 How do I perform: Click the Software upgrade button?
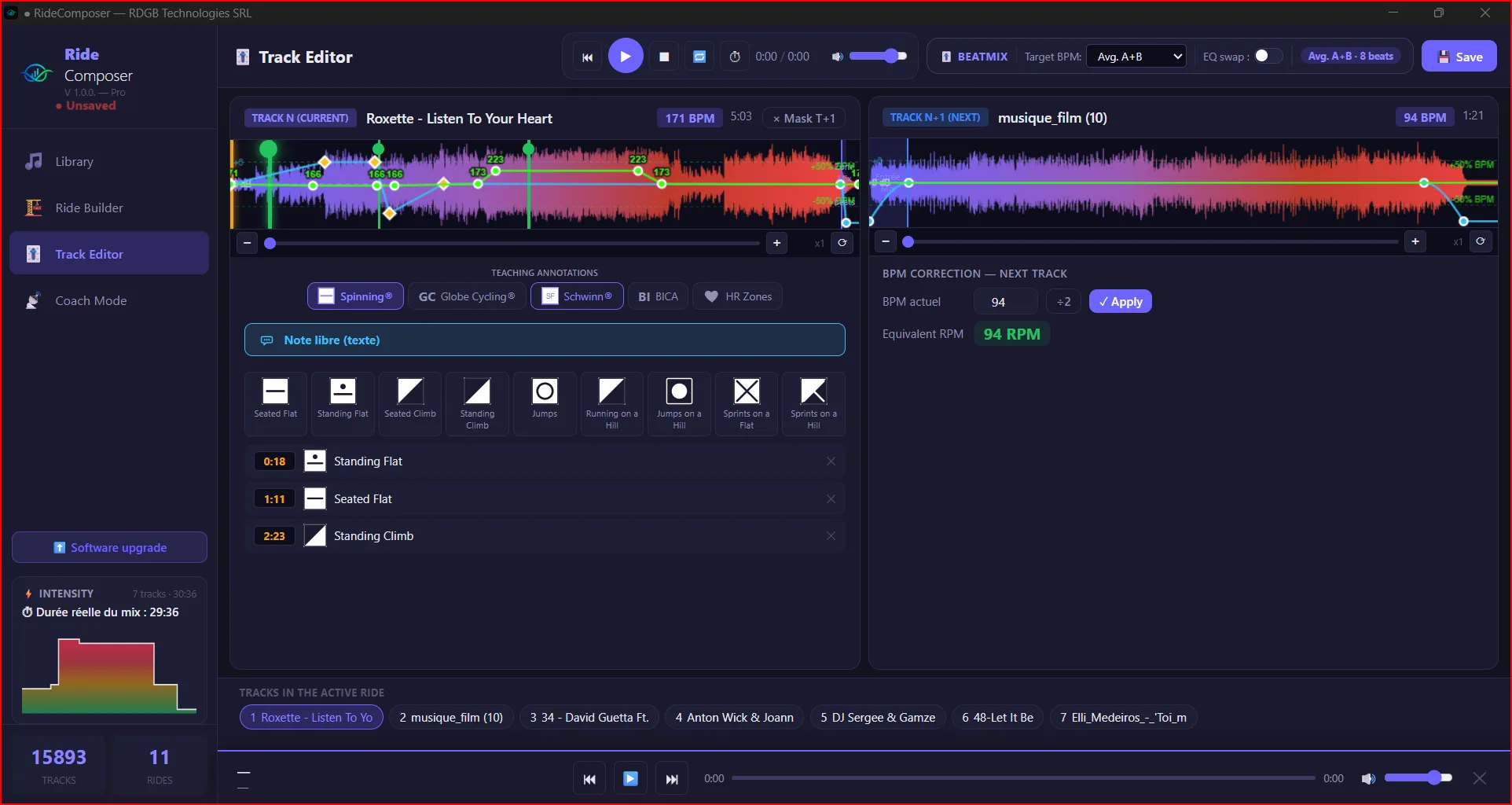pyautogui.click(x=109, y=547)
